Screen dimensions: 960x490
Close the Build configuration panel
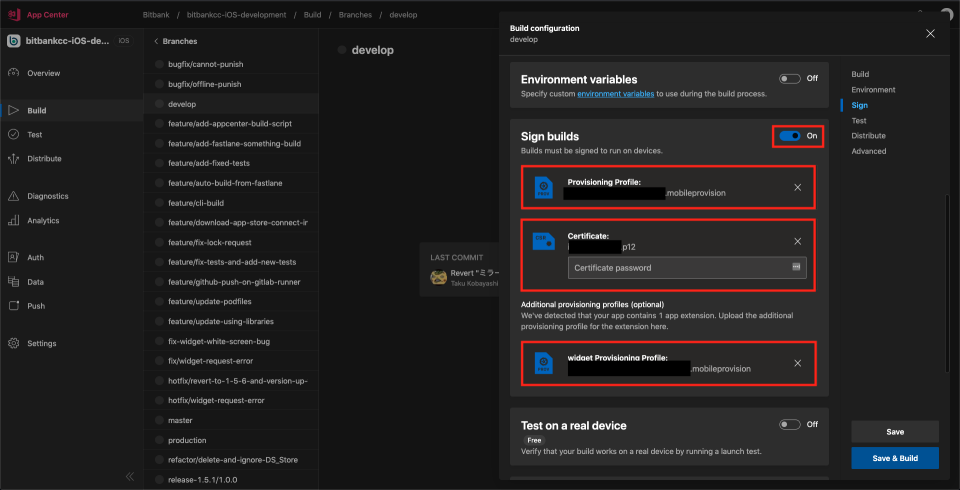click(x=930, y=34)
